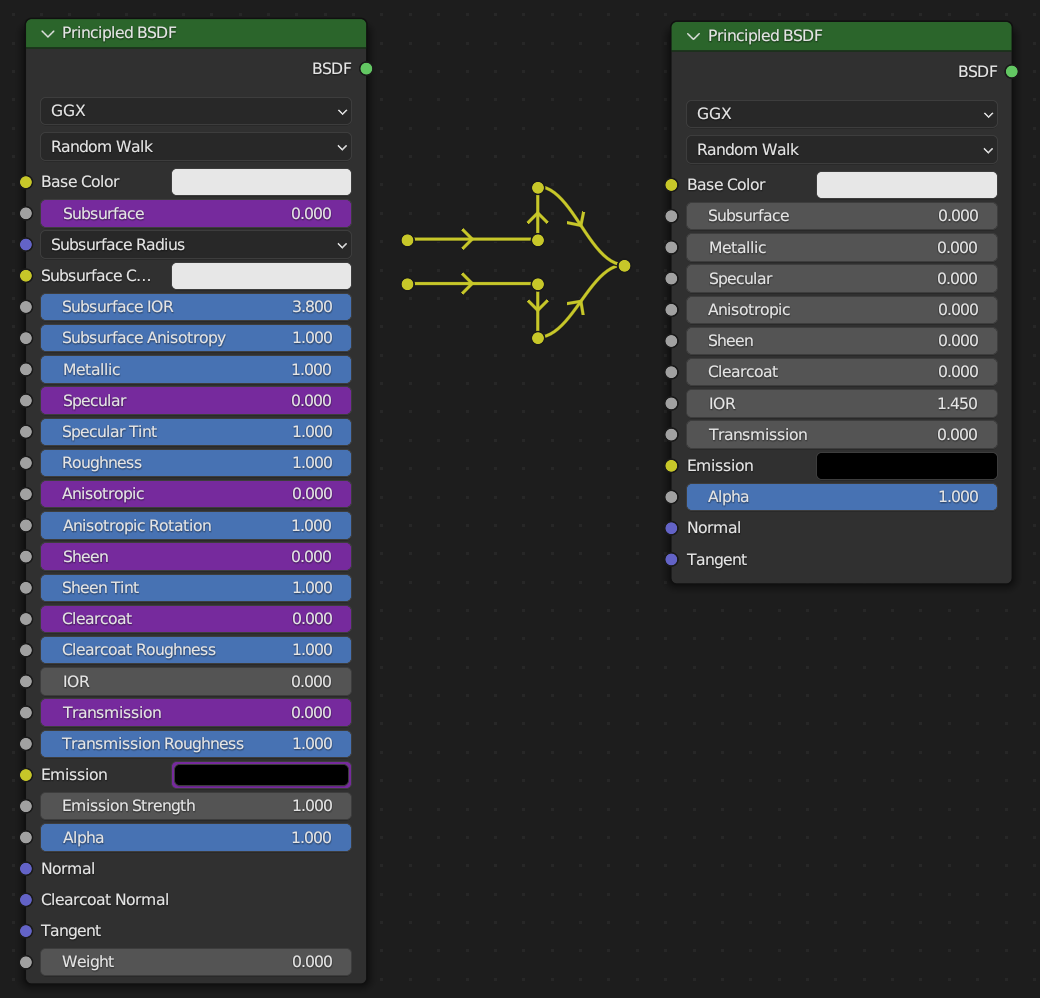Click Alpha input socket on right node
The image size is (1040, 998).
[671, 497]
